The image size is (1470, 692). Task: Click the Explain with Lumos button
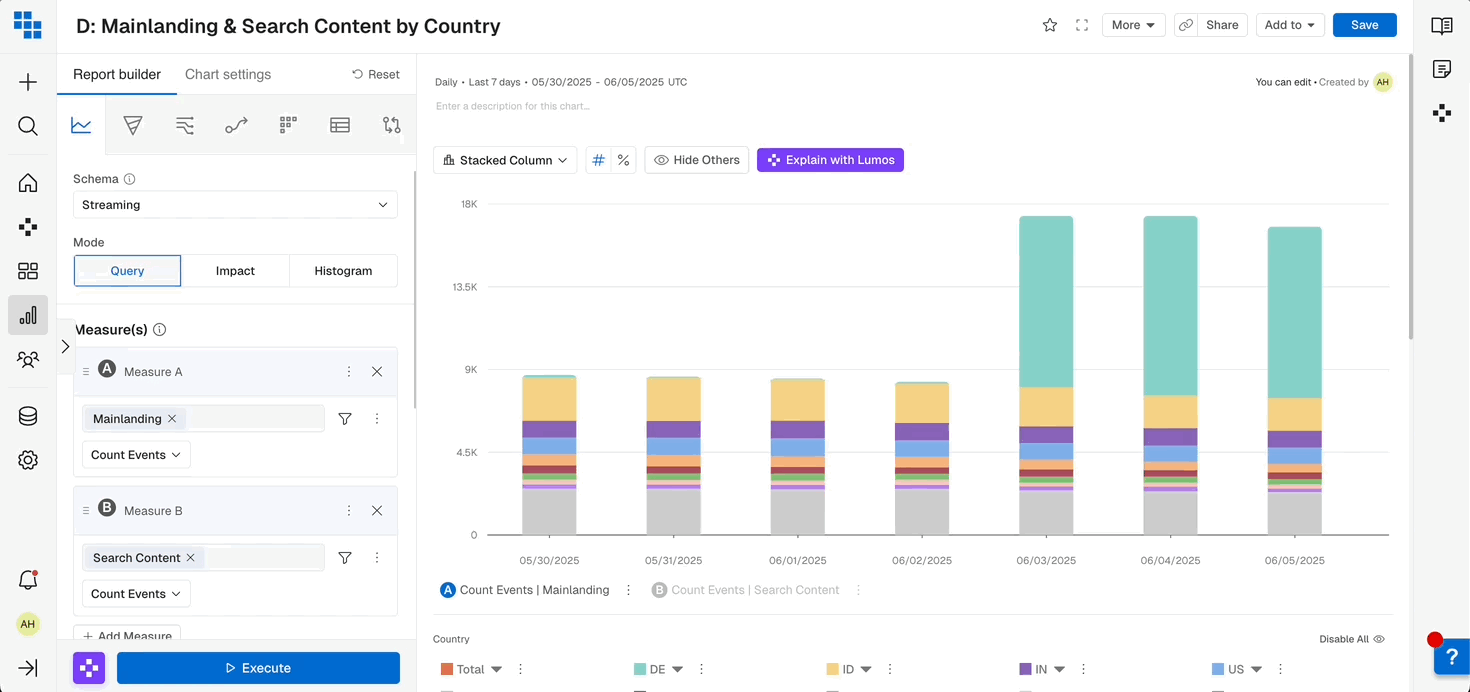coord(830,160)
